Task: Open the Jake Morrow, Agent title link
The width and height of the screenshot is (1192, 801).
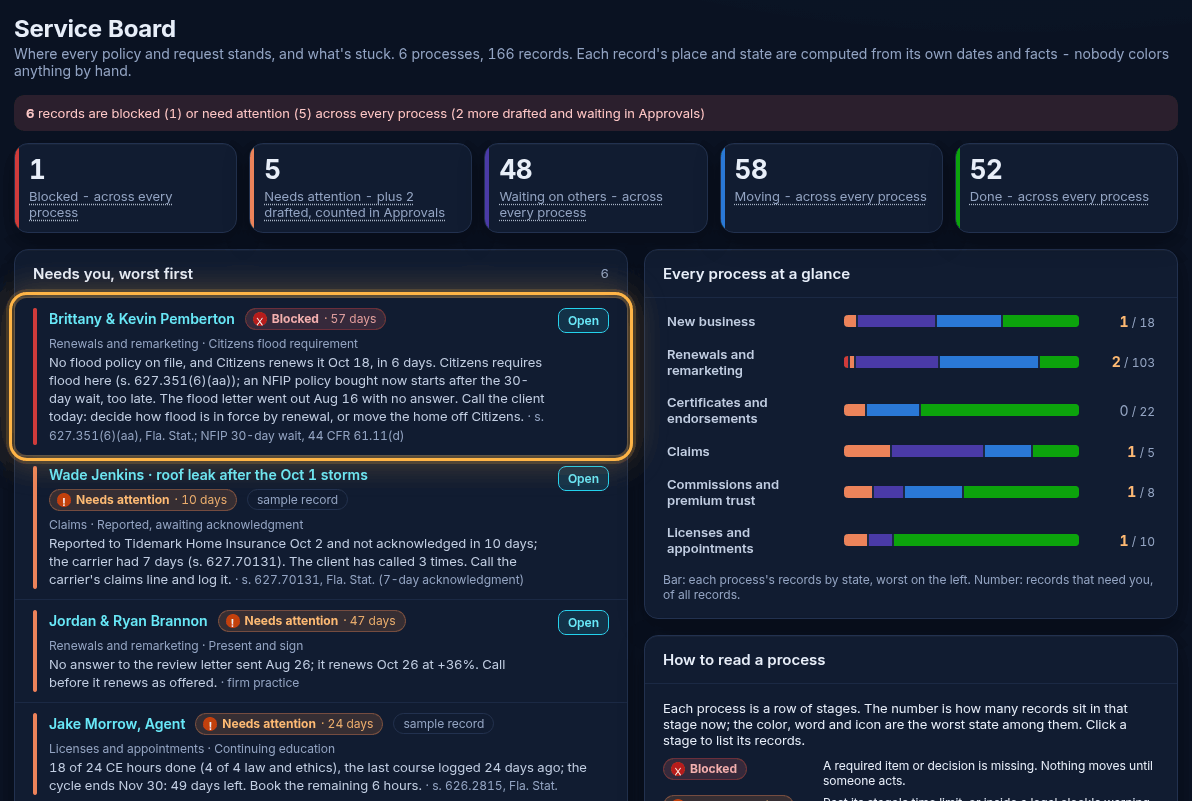Action: [117, 724]
